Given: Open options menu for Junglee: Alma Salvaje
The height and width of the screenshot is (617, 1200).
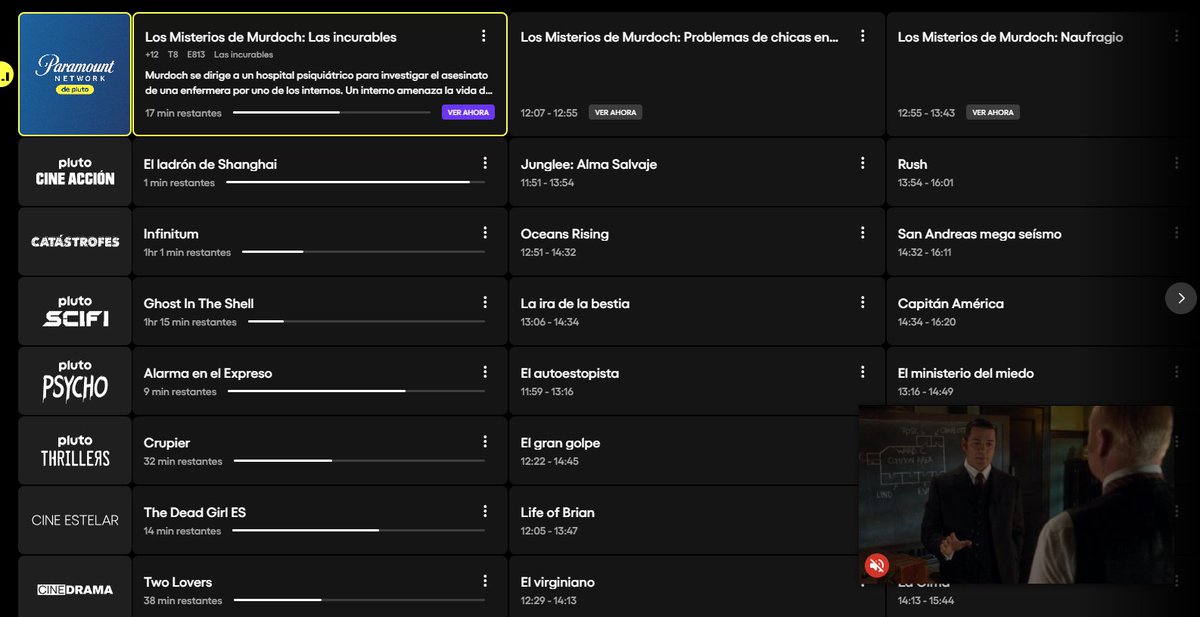Looking at the screenshot, I should pos(862,163).
